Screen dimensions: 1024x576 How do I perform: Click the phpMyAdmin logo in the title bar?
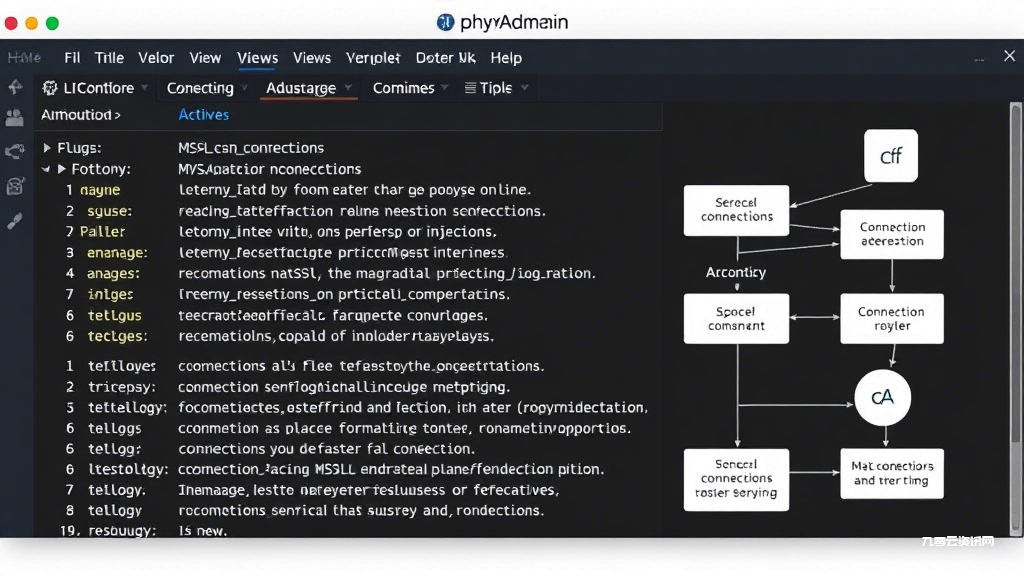[445, 22]
